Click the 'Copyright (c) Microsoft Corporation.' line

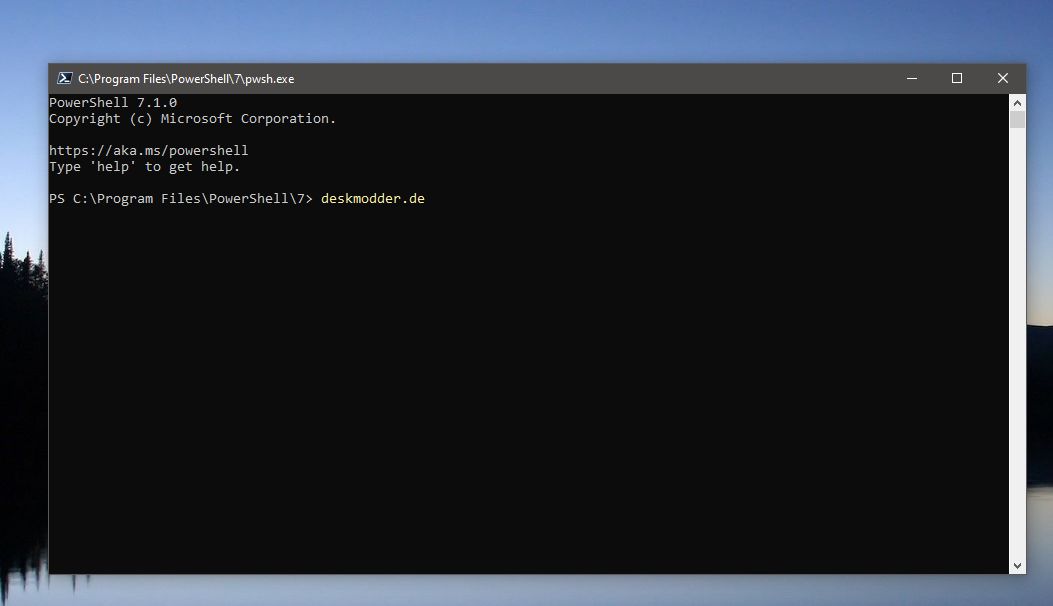pos(192,119)
